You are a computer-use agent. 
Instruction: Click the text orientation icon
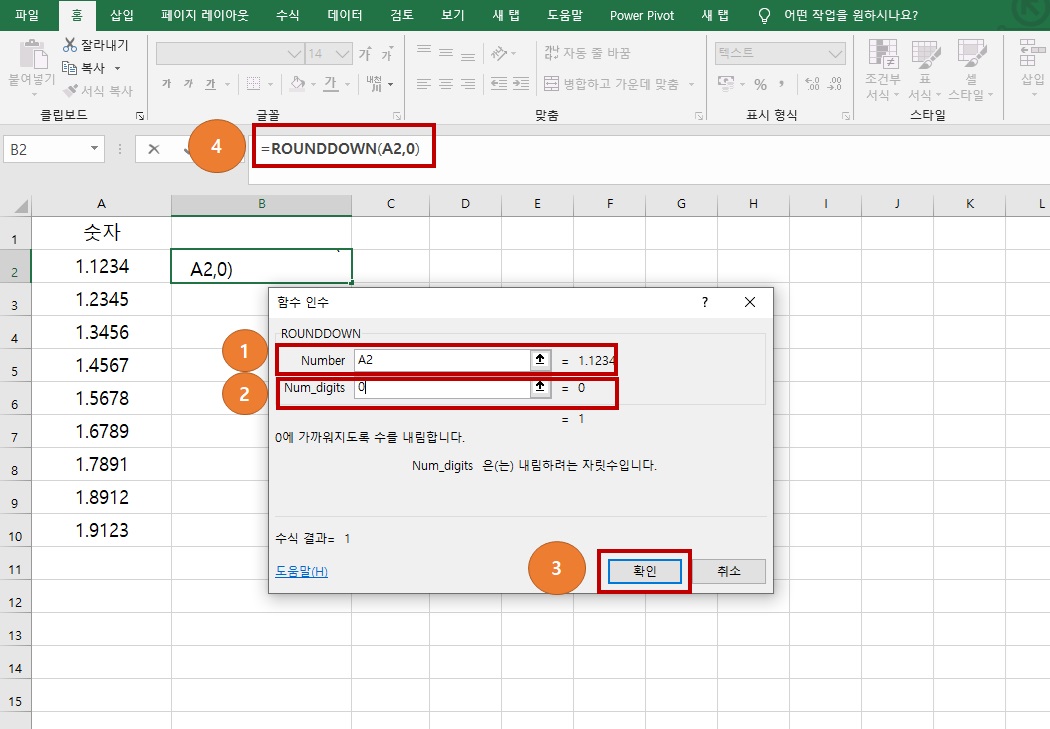pos(500,53)
